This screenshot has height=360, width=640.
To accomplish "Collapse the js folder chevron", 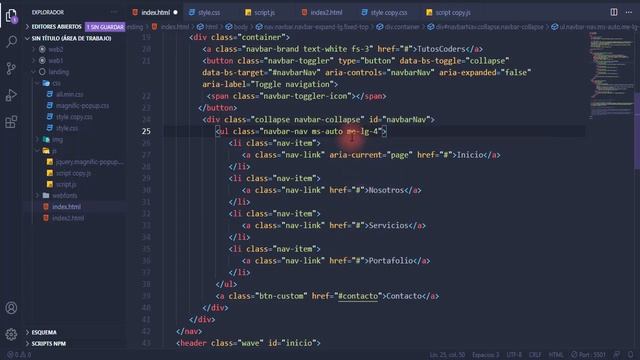I will 38,151.
